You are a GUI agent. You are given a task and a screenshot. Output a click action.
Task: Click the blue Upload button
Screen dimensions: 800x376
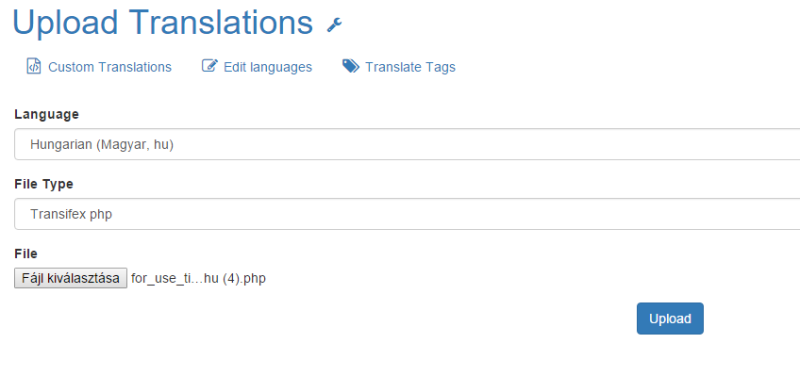coord(670,319)
